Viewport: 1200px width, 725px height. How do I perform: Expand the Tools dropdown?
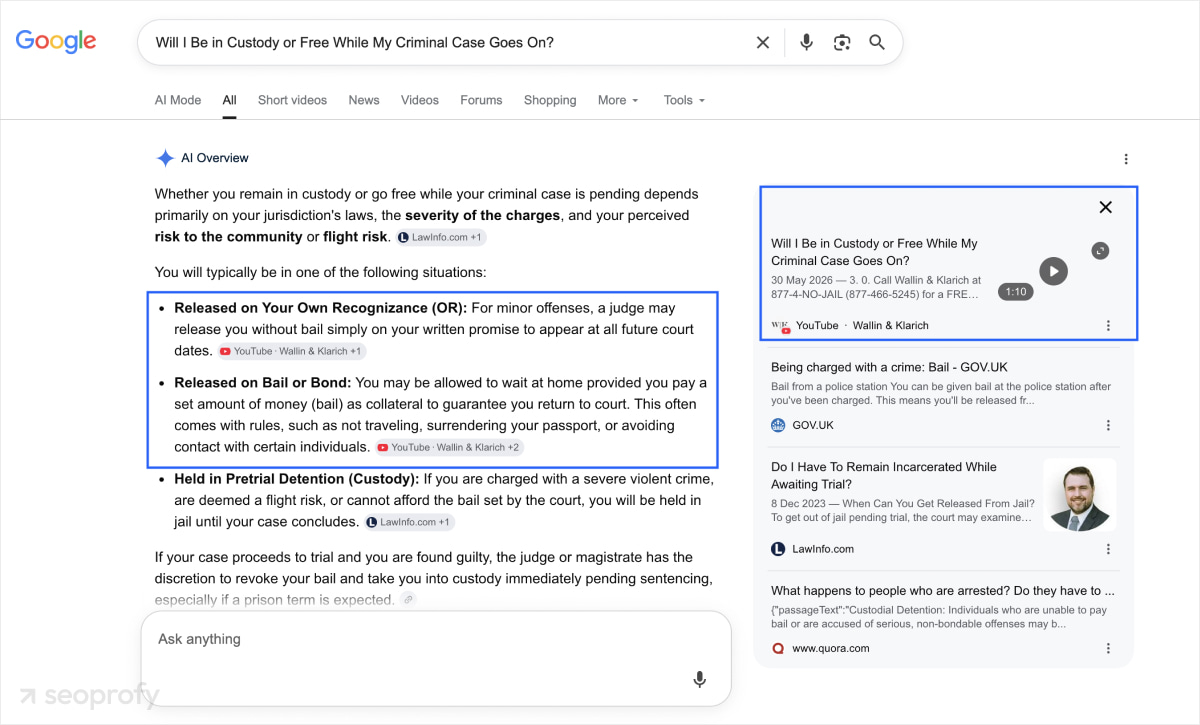pyautogui.click(x=684, y=100)
